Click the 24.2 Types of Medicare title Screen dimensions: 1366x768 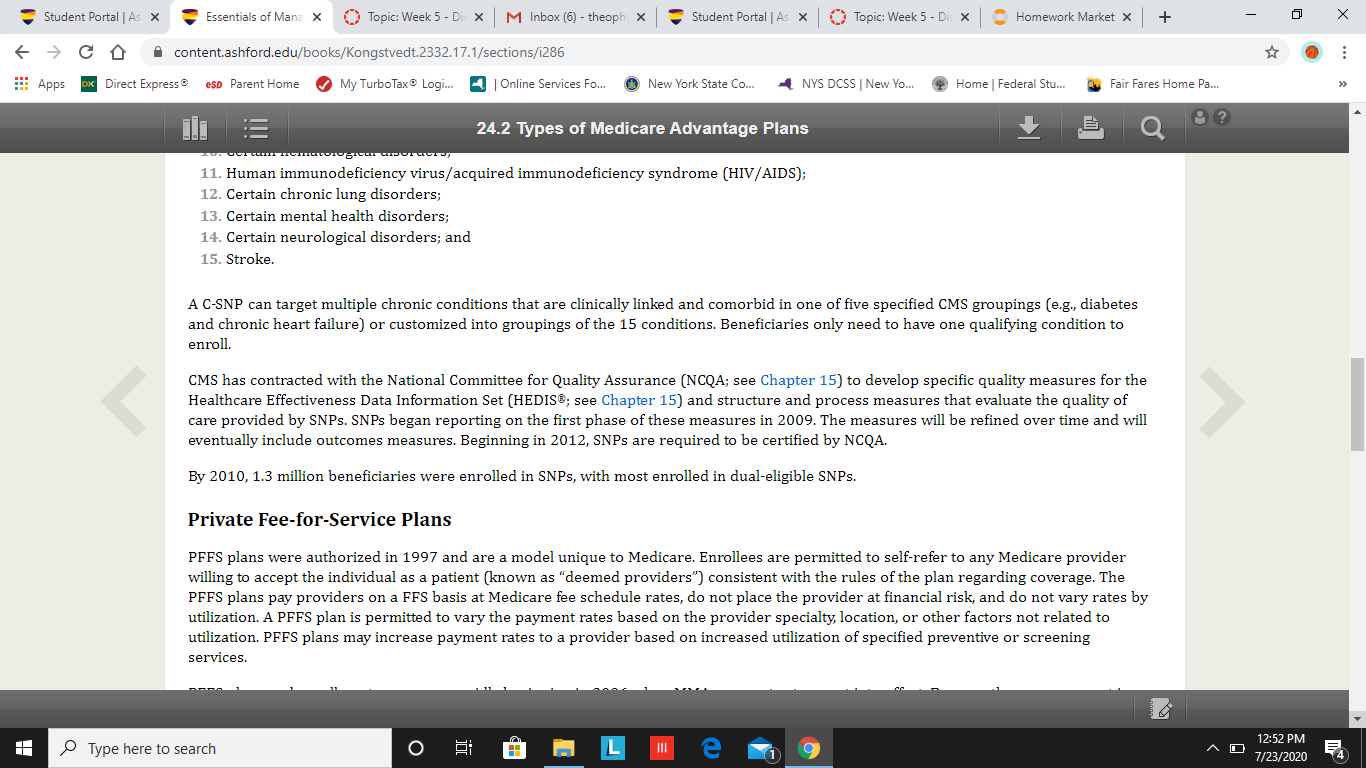(642, 128)
